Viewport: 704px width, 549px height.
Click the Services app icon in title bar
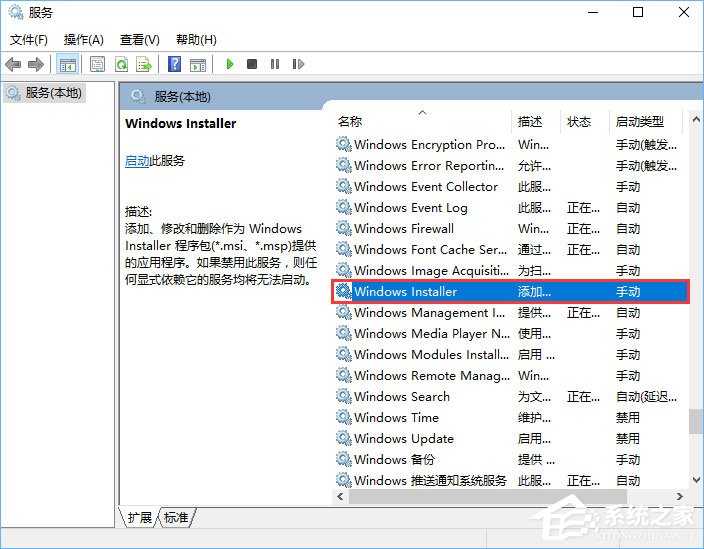[16, 13]
